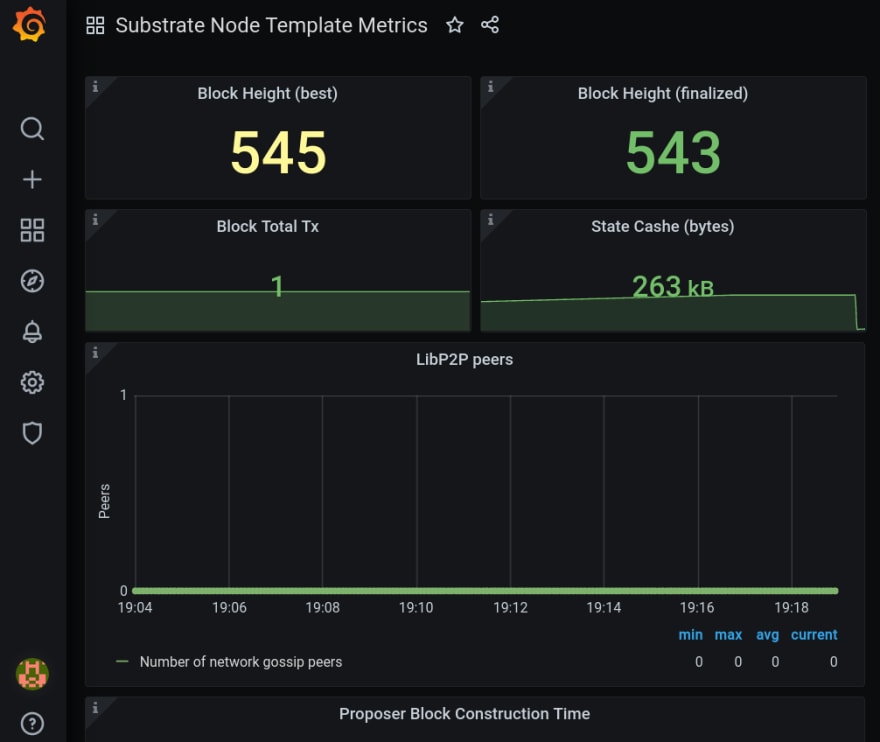Open the Server Admin shield icon
This screenshot has width=880, height=742.
pyautogui.click(x=32, y=433)
